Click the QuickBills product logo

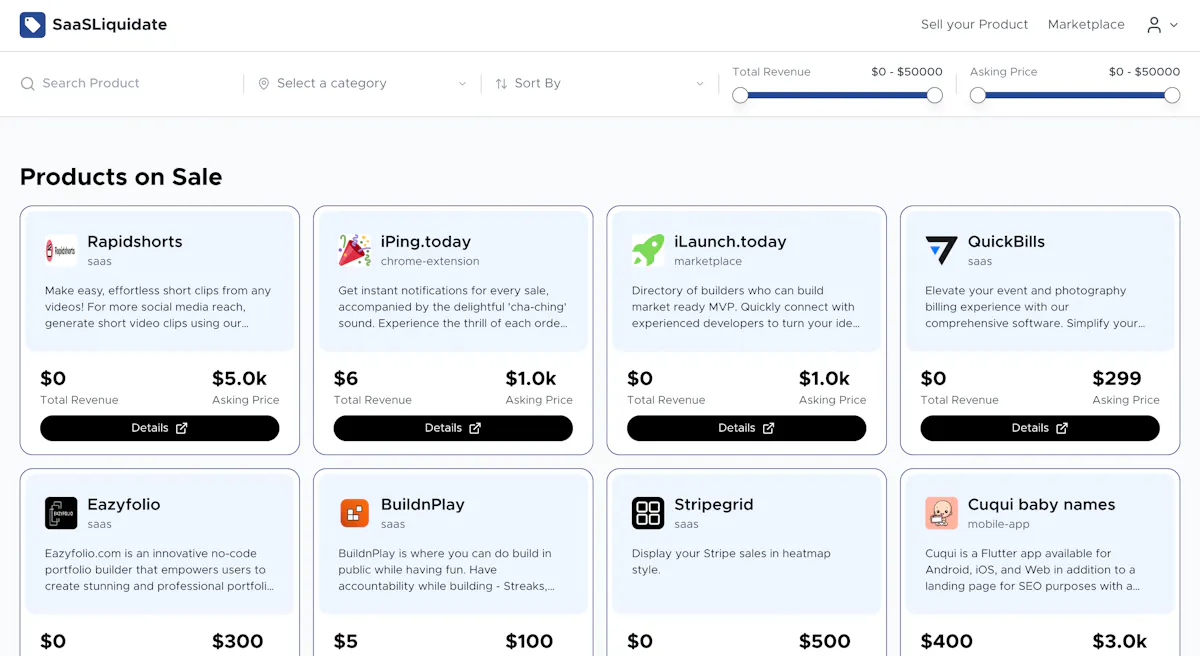pos(941,250)
